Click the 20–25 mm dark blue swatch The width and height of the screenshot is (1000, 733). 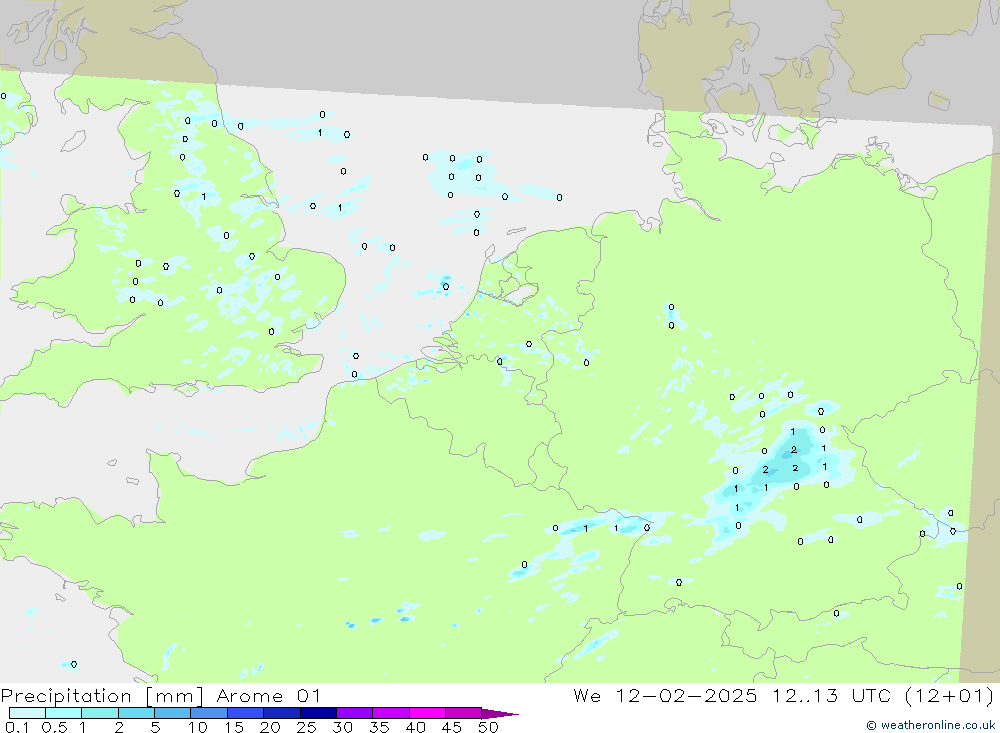point(282,713)
